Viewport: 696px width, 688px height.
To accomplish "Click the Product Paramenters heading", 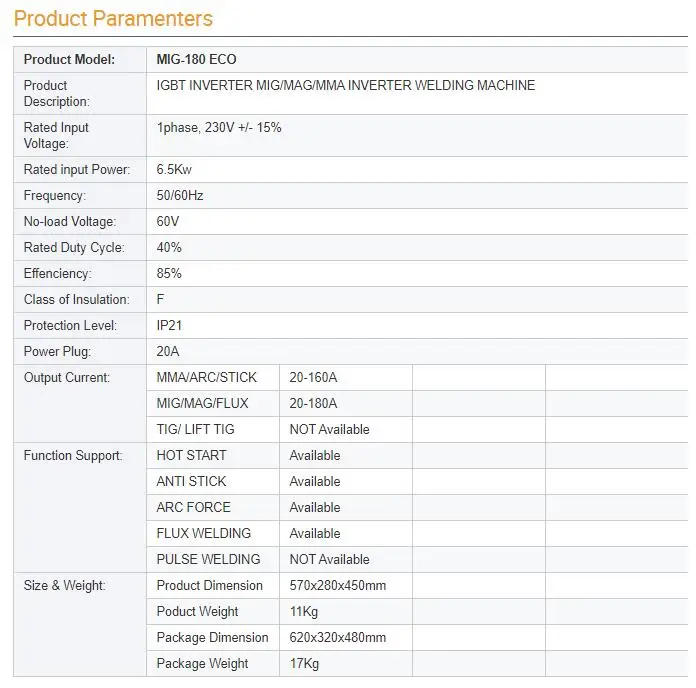I will (x=113, y=19).
